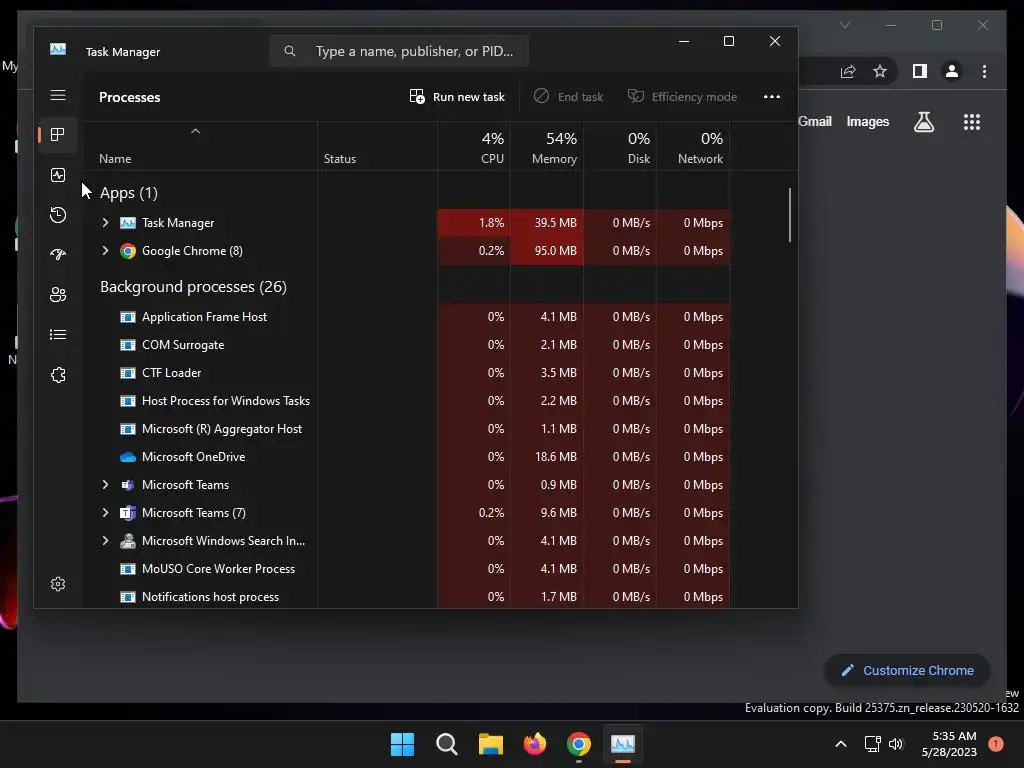Click the Chrome share page icon
The height and width of the screenshot is (768, 1024).
click(848, 71)
